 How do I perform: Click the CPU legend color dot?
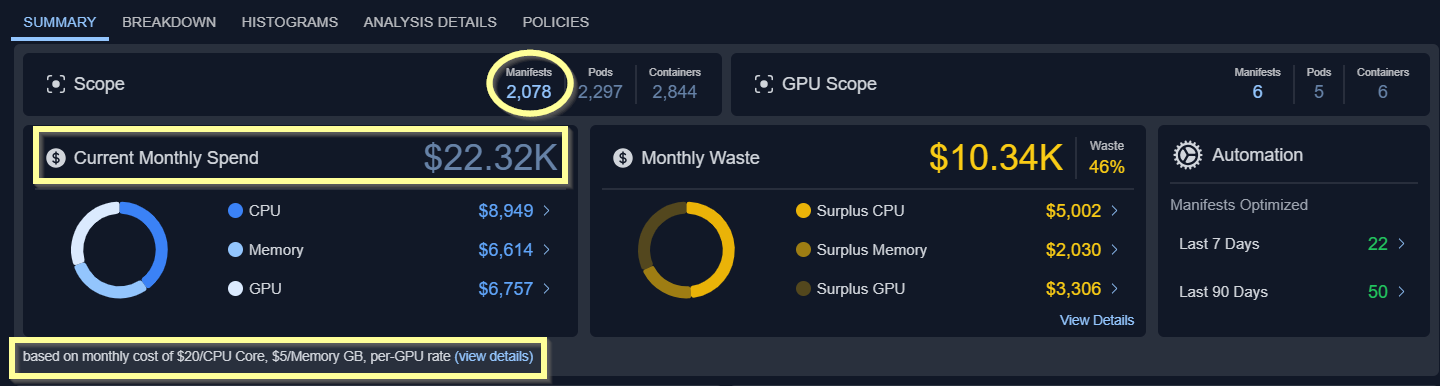click(x=236, y=211)
